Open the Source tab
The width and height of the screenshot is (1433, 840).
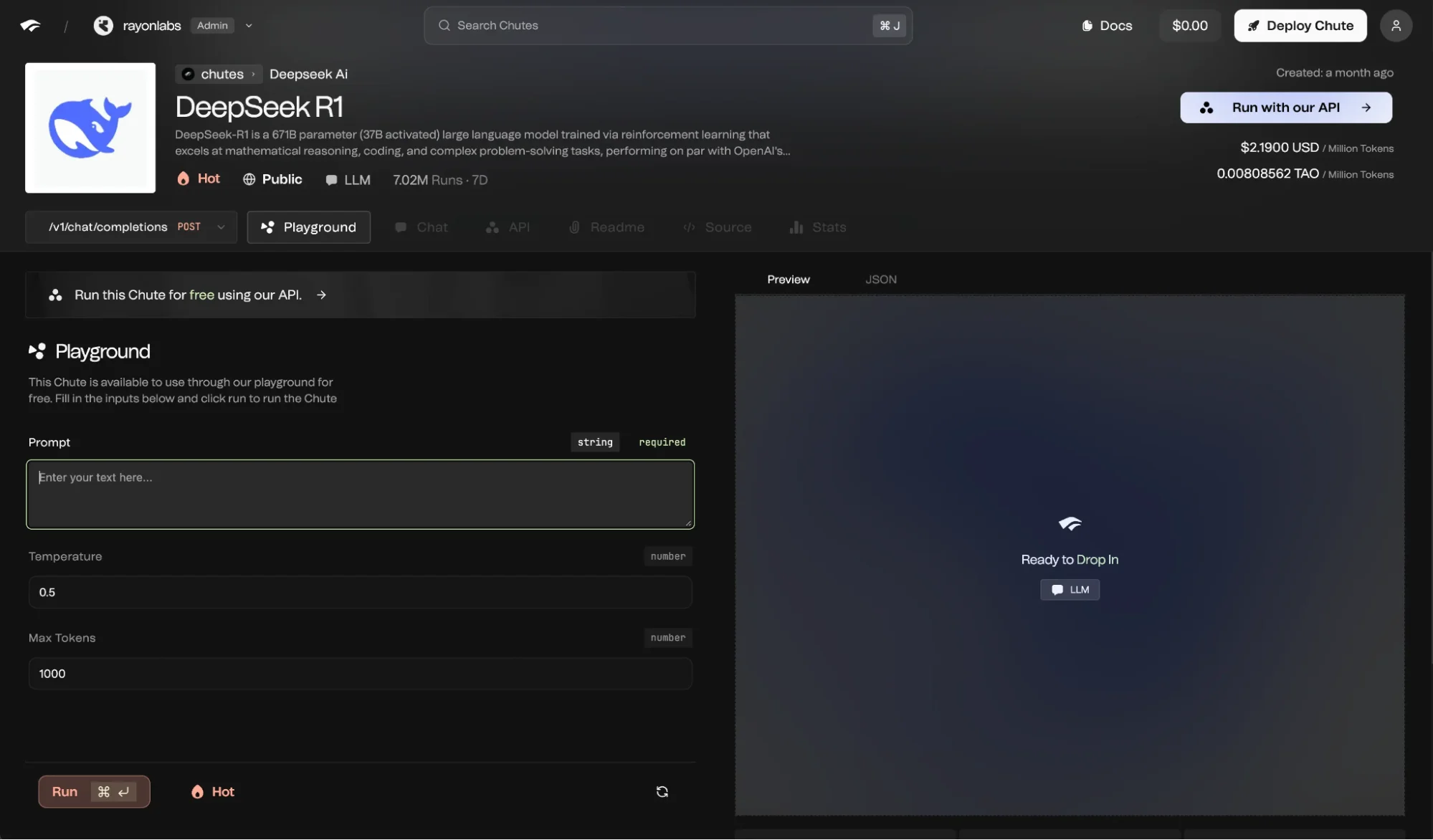717,227
